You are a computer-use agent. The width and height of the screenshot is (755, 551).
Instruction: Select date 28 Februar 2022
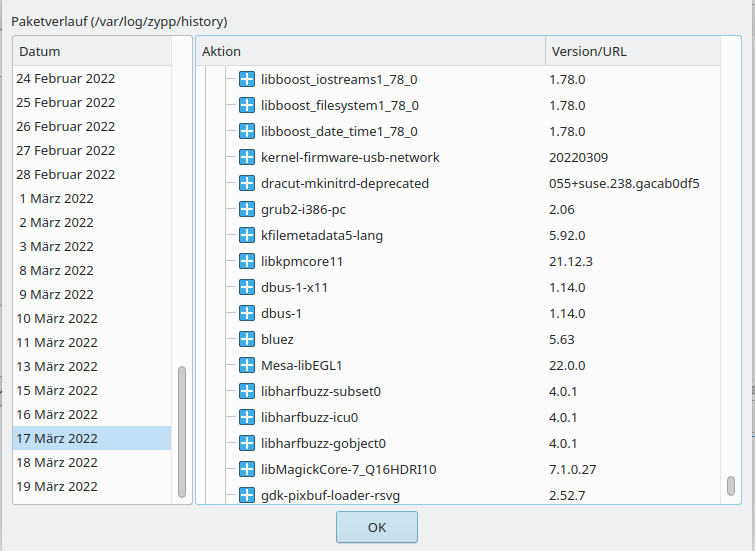[x=92, y=174]
